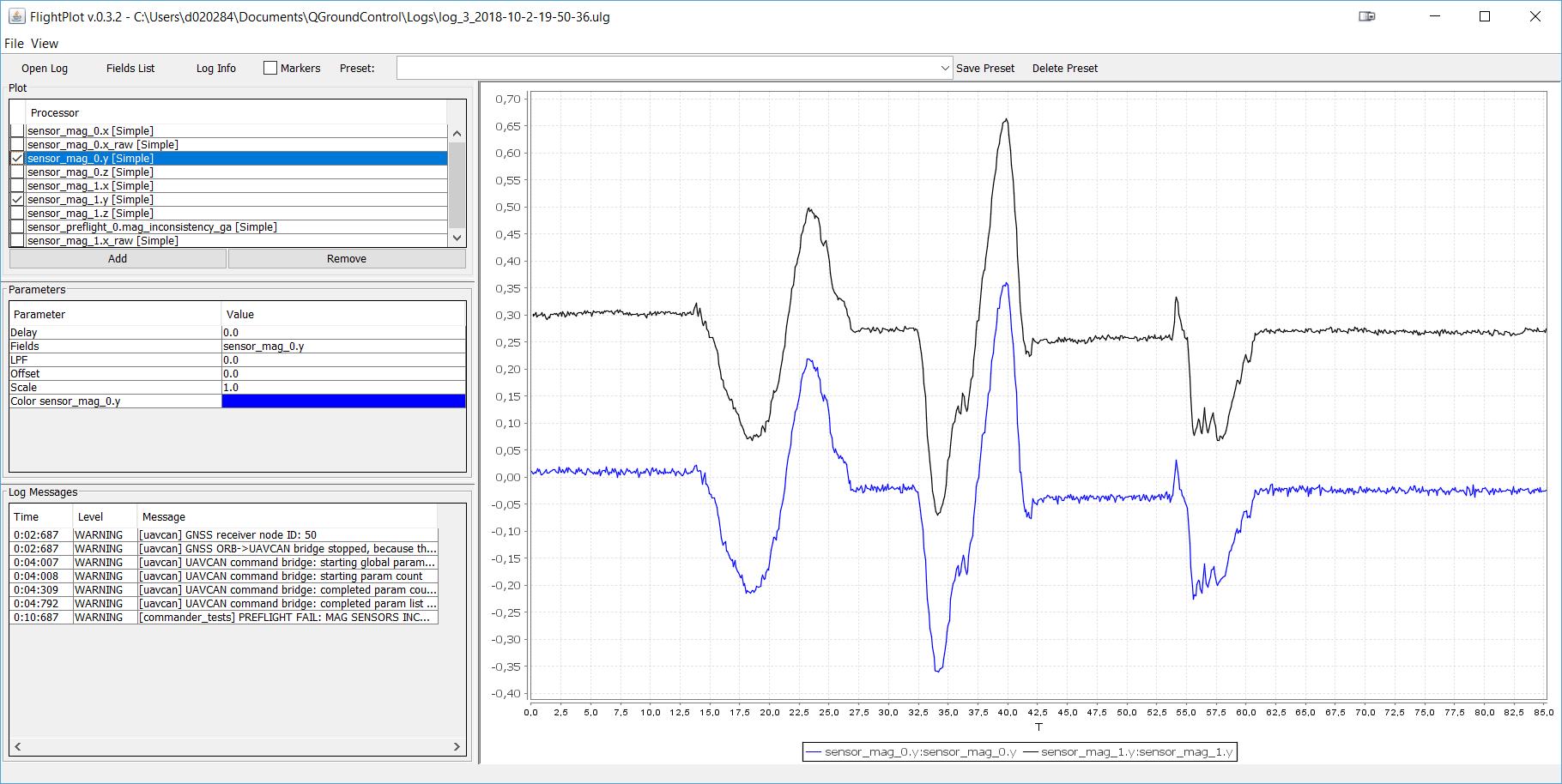The height and width of the screenshot is (784, 1562).
Task: Uncheck sensor_mag_1.y in the Plot list
Action: click(x=16, y=199)
